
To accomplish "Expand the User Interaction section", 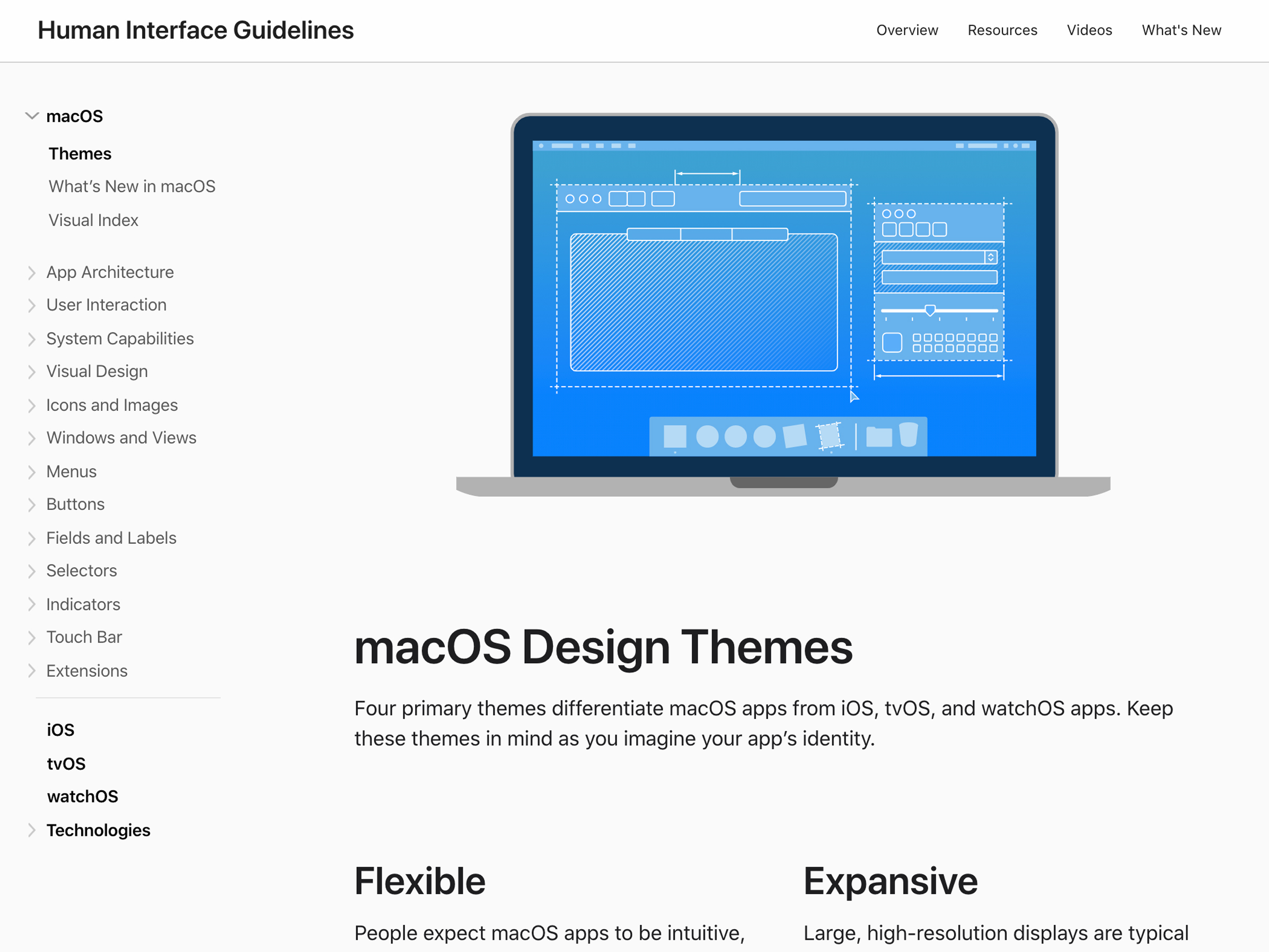I will point(33,305).
